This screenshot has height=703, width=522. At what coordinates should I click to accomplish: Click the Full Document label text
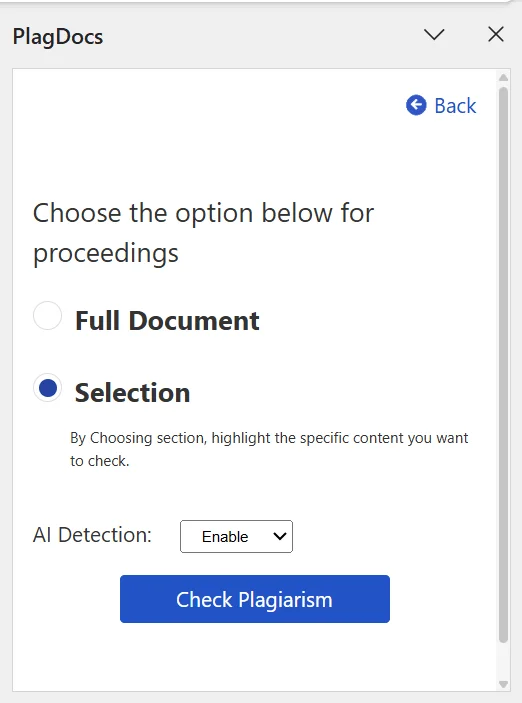(x=167, y=321)
